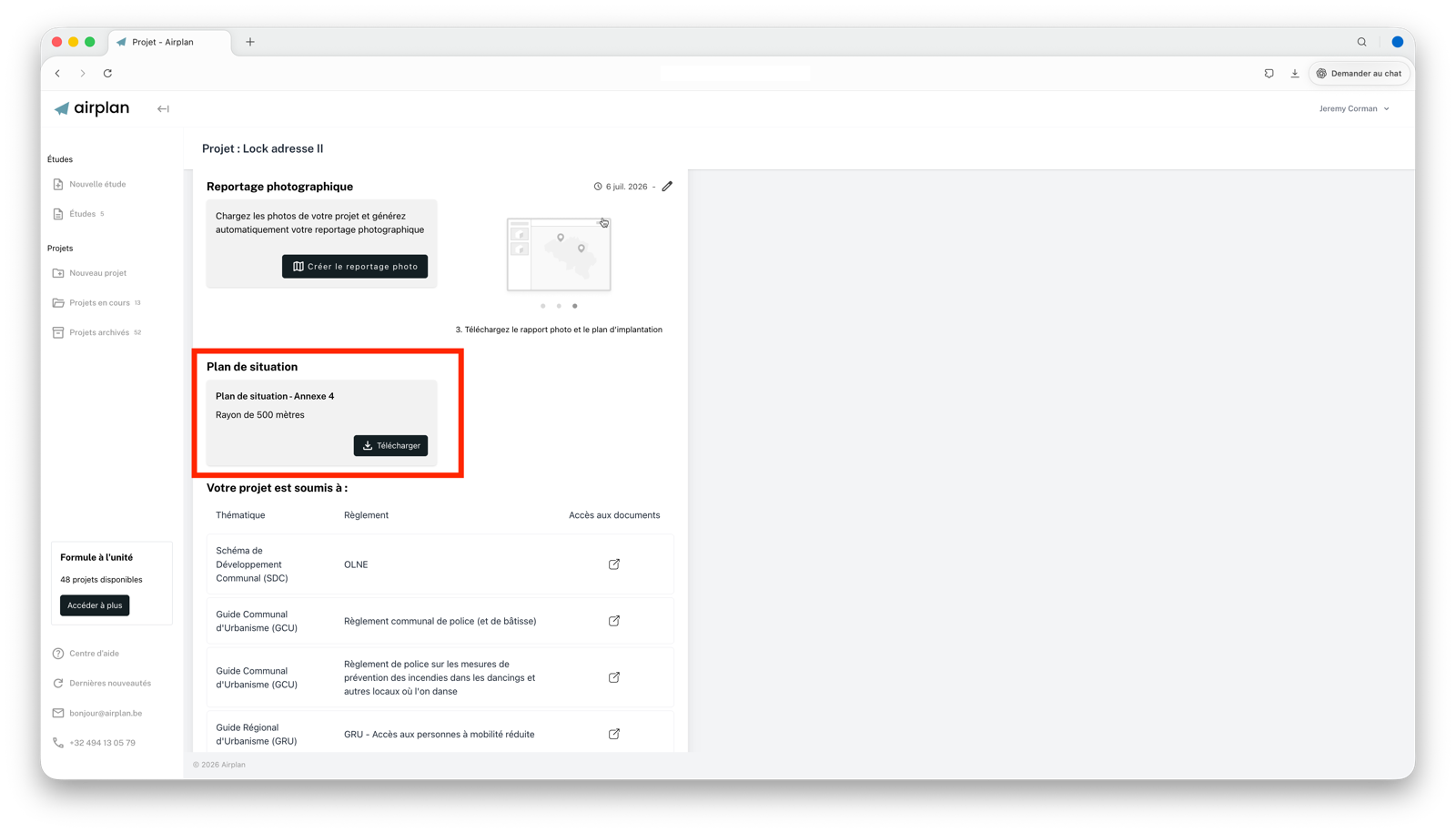The width and height of the screenshot is (1456, 833).
Task: Open Projets en cours in sidebar
Action: coord(97,302)
